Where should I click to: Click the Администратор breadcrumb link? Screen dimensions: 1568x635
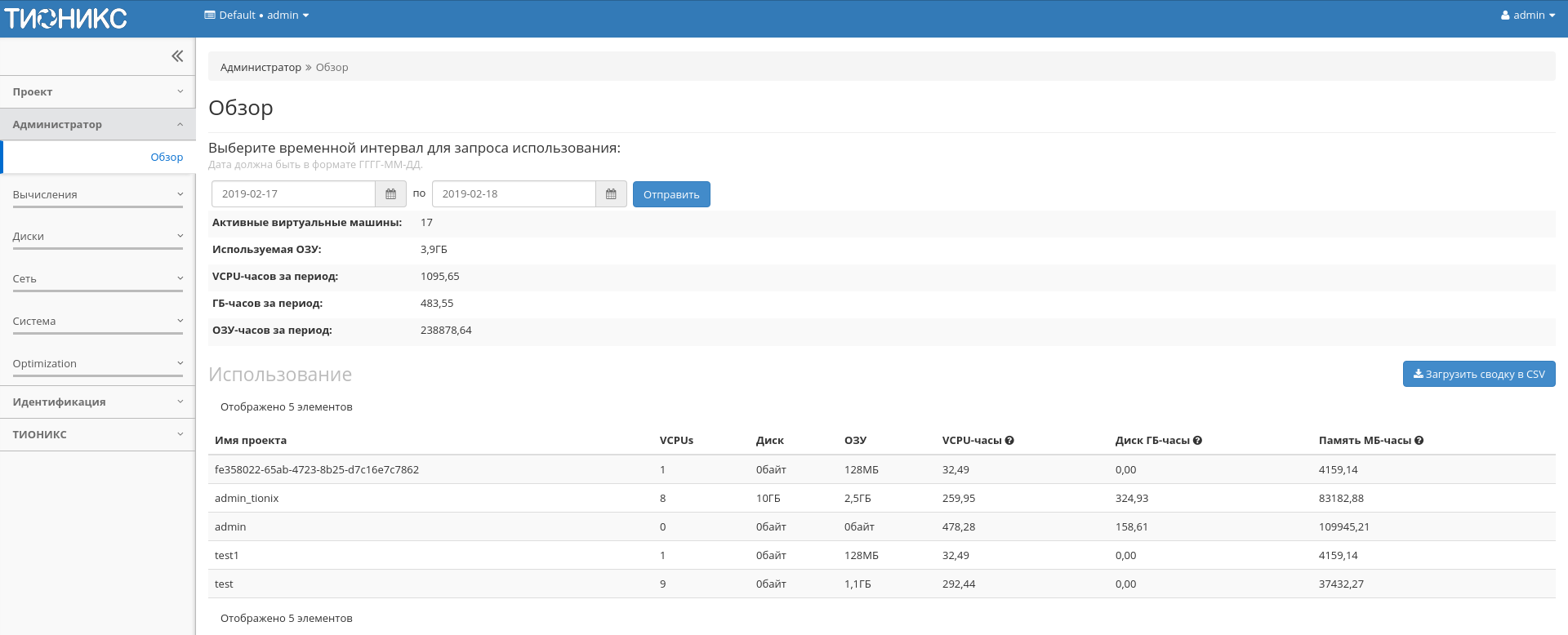[261, 68]
